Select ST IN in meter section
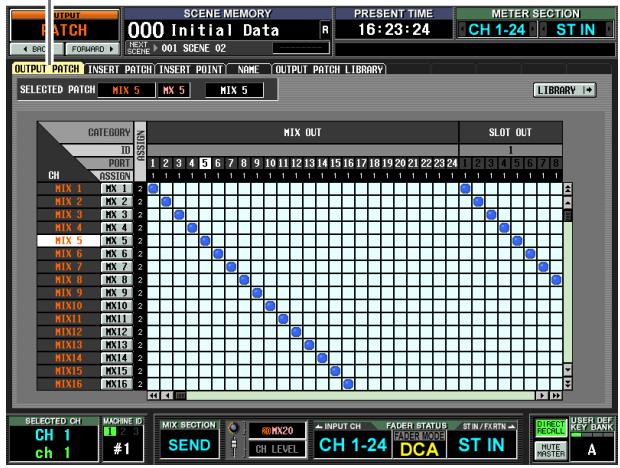The height and width of the screenshot is (468, 620). [576, 30]
